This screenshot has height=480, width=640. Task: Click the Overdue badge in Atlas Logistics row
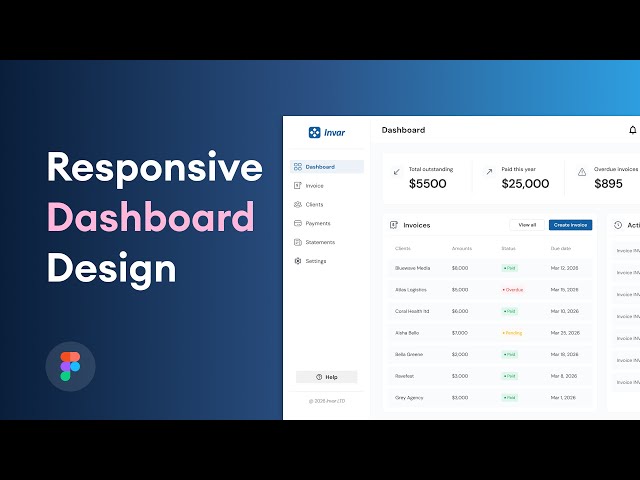click(513, 290)
